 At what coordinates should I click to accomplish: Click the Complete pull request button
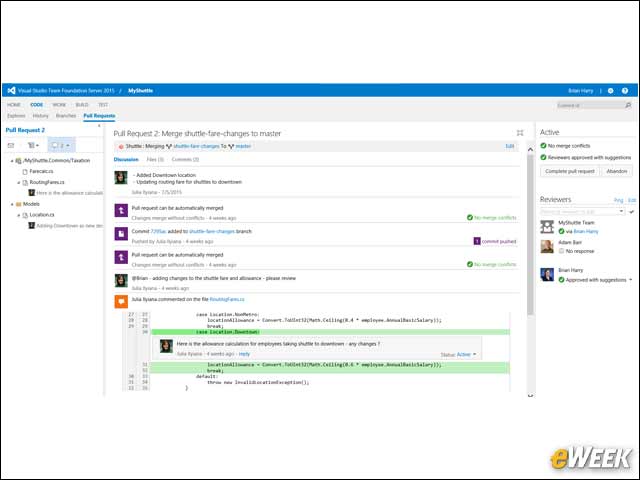click(x=570, y=171)
